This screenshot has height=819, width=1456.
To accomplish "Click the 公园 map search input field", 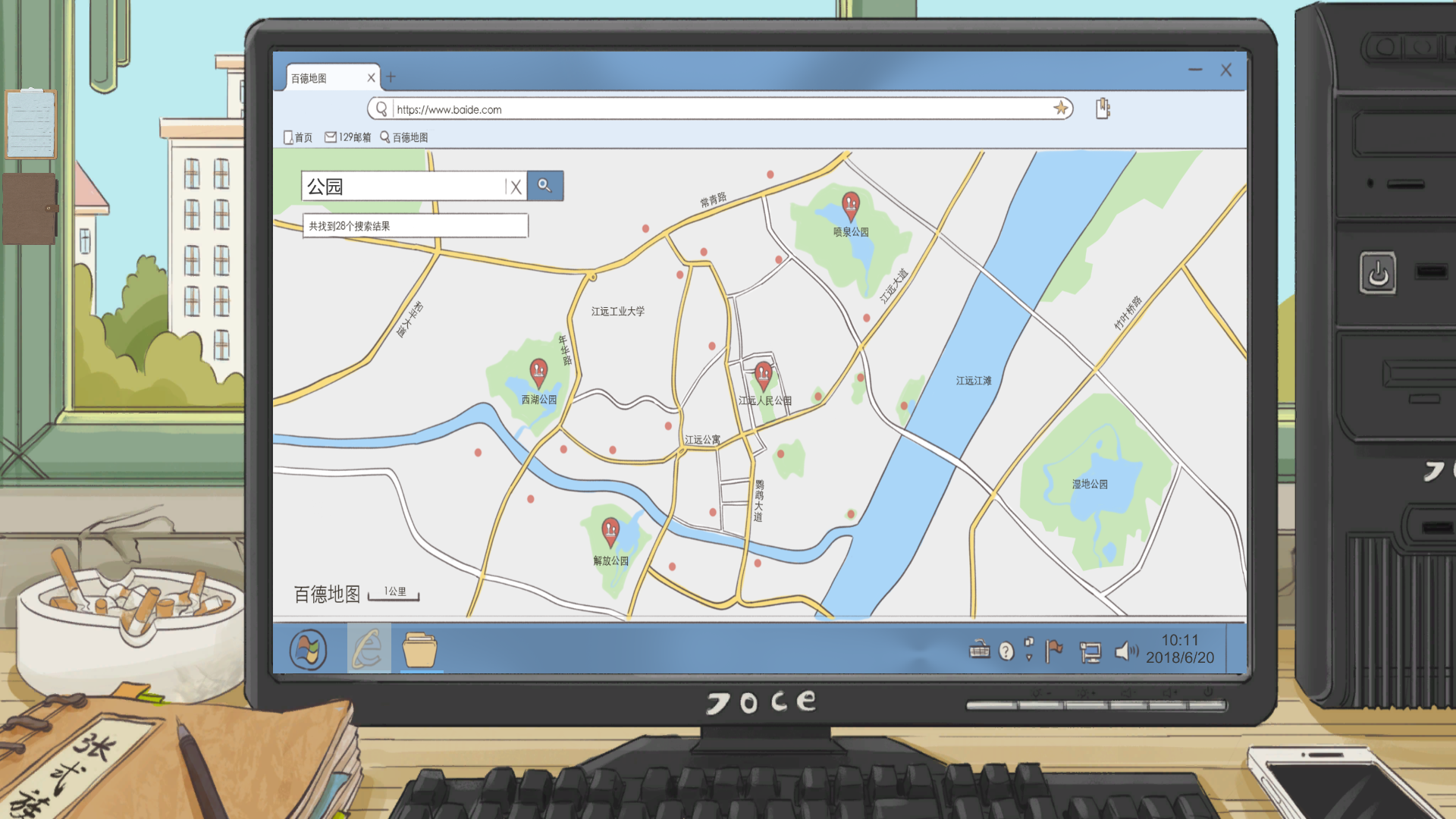I will pyautogui.click(x=402, y=187).
